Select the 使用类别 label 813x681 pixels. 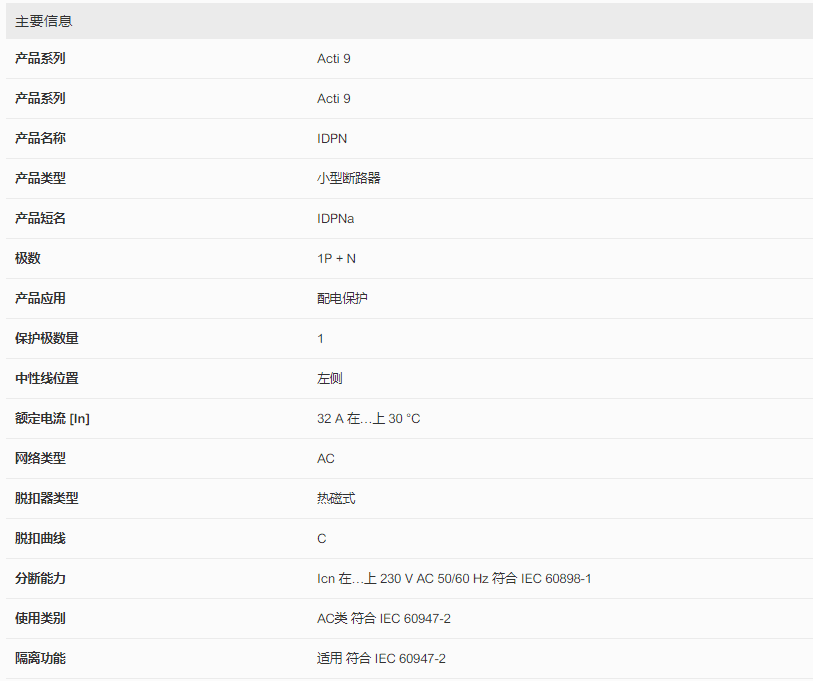40,618
